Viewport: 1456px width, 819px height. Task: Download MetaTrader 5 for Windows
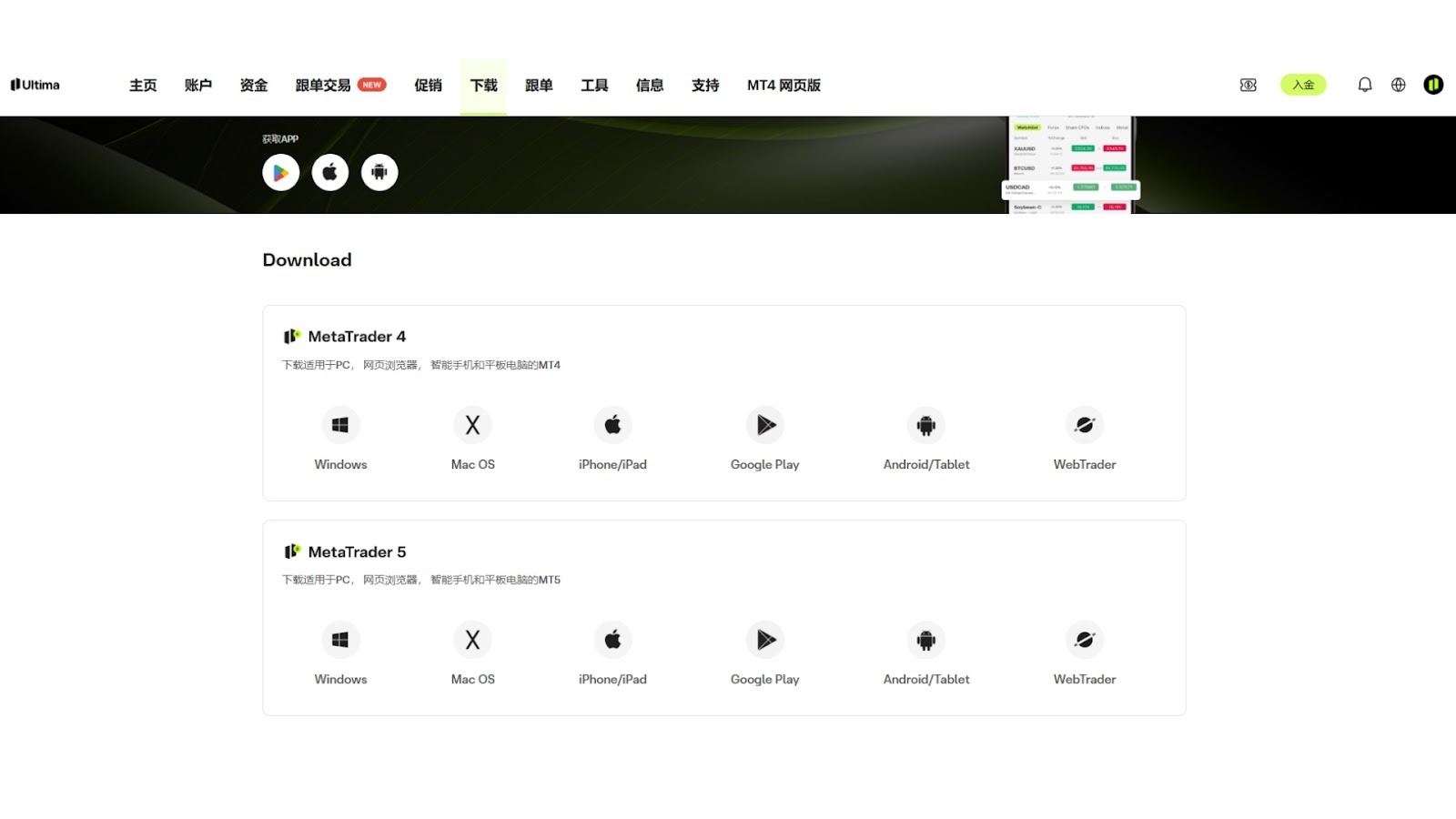pyautogui.click(x=340, y=640)
